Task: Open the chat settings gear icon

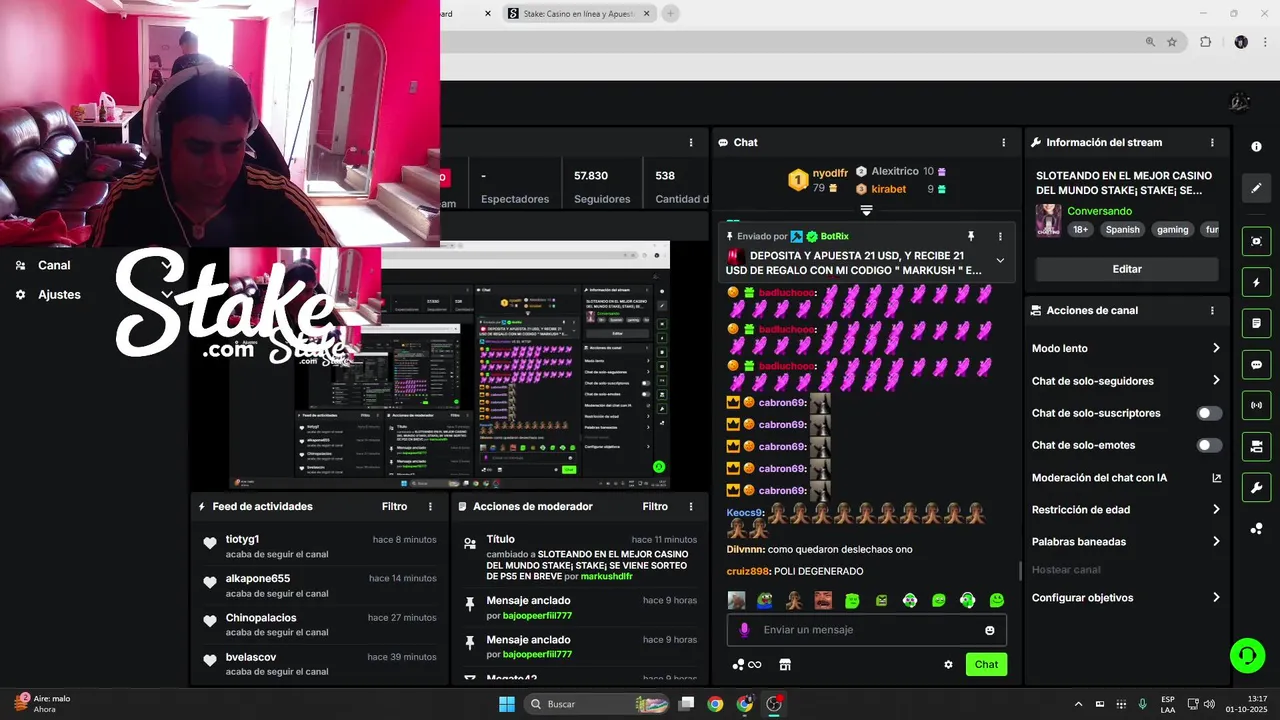Action: pos(948,664)
